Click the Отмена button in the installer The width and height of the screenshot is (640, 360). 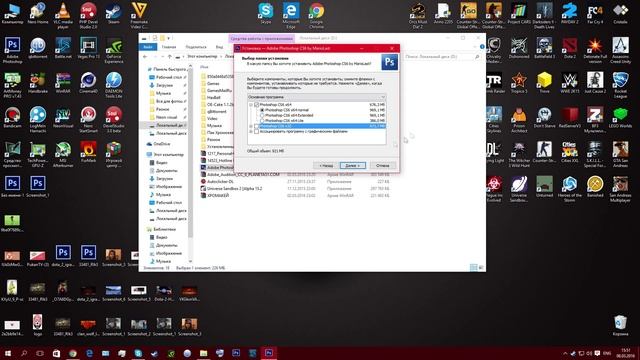point(382,165)
